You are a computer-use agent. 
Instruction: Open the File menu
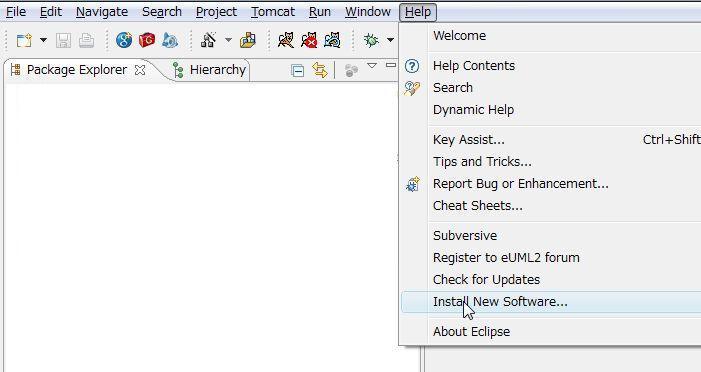(x=16, y=12)
